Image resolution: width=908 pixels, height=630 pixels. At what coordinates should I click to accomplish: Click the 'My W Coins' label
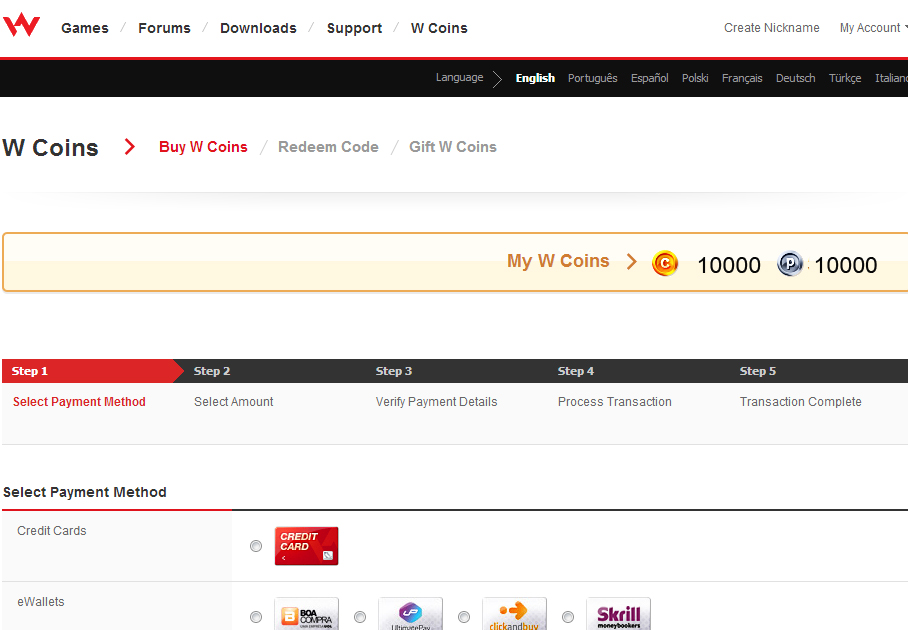(558, 261)
